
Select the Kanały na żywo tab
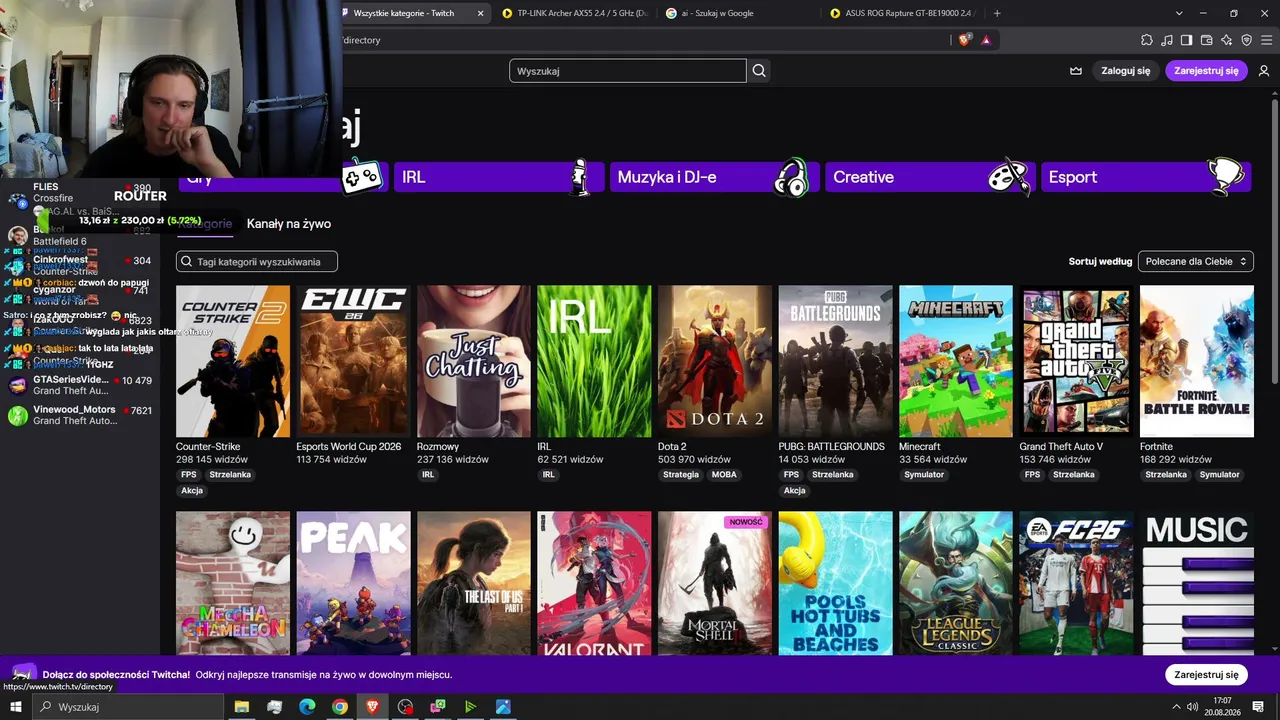click(289, 224)
